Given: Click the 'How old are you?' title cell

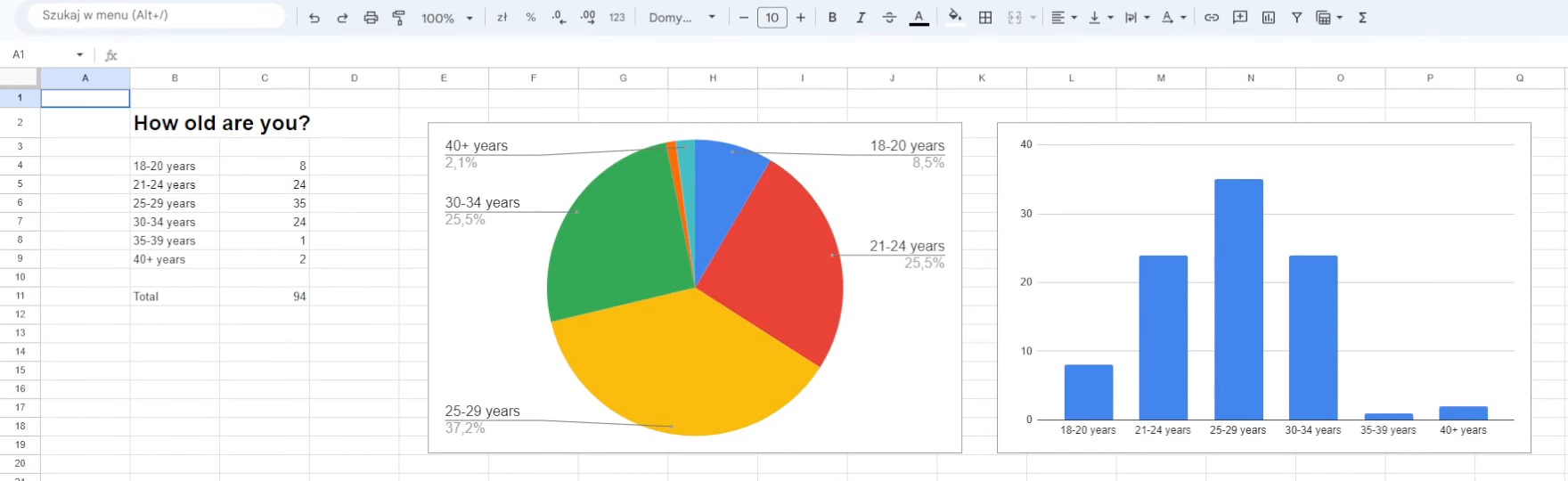Looking at the screenshot, I should tap(222, 123).
